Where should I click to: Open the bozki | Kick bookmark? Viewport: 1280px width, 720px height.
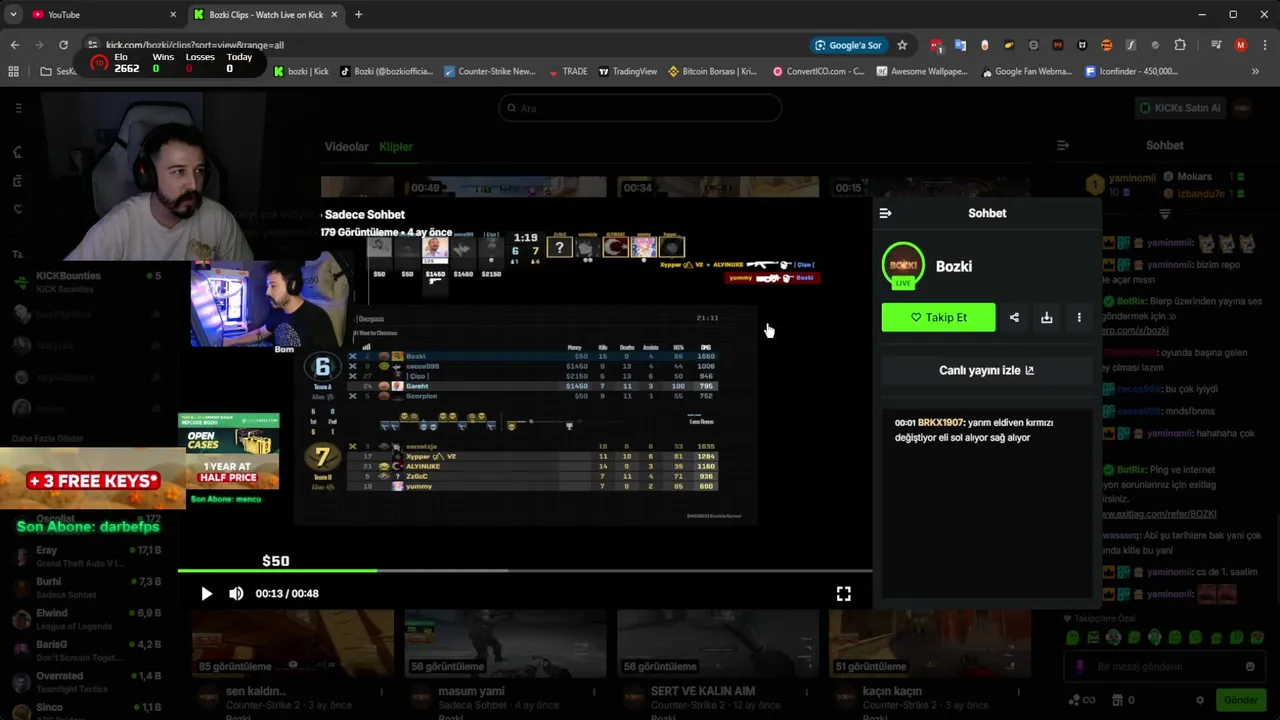click(x=301, y=71)
